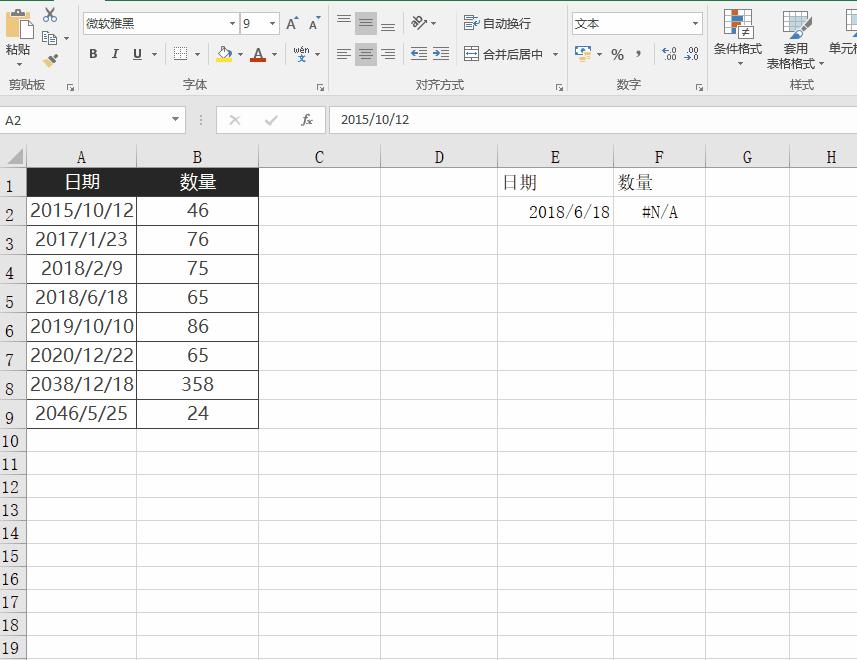
Task: Increase decimal places
Action: tap(669, 54)
